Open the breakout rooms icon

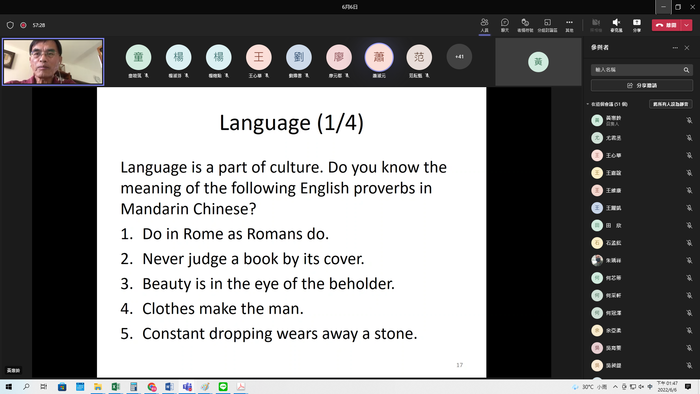click(x=547, y=25)
